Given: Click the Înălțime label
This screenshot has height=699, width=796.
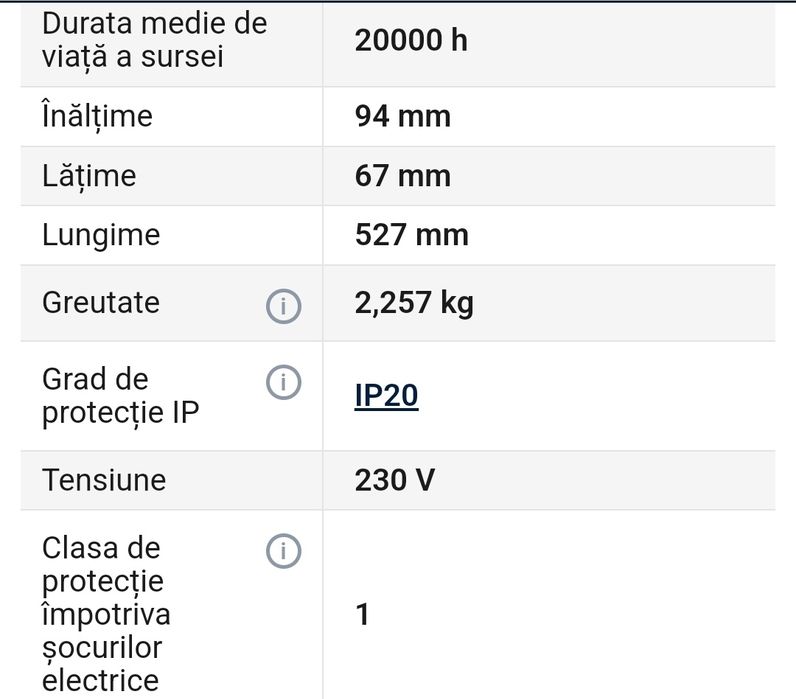Looking at the screenshot, I should click(97, 116).
